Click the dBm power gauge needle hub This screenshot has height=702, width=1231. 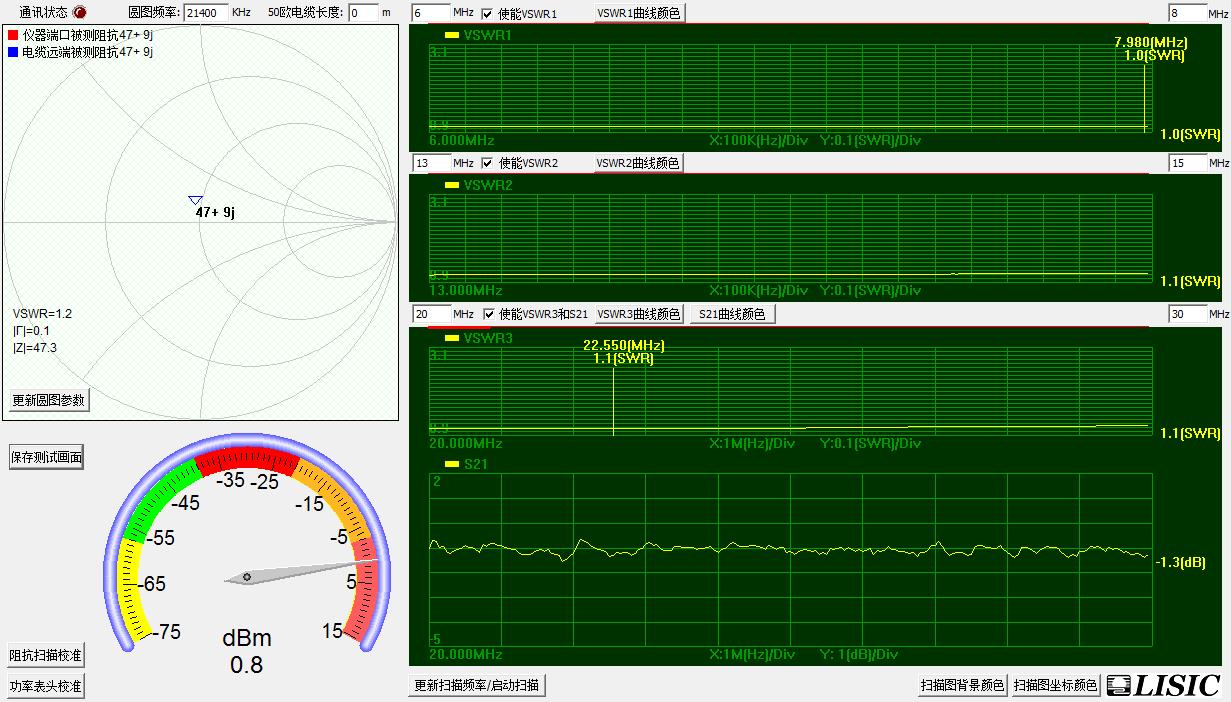[246, 577]
